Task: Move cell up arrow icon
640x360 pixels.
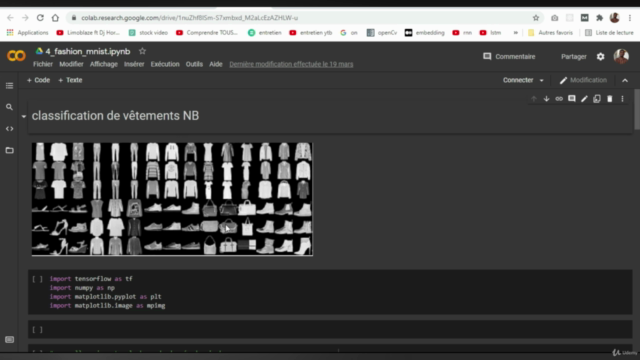Action: click(533, 99)
